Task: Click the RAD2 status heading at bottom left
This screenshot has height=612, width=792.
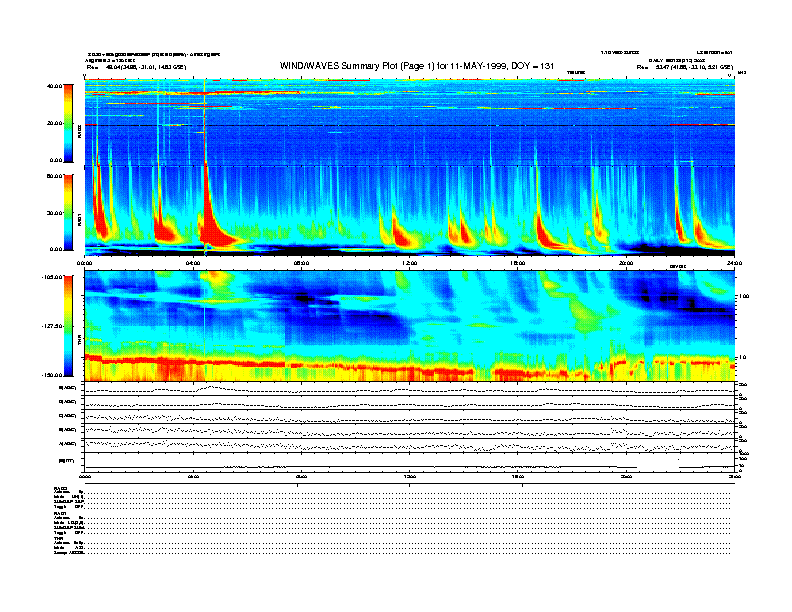Action: 60,488
